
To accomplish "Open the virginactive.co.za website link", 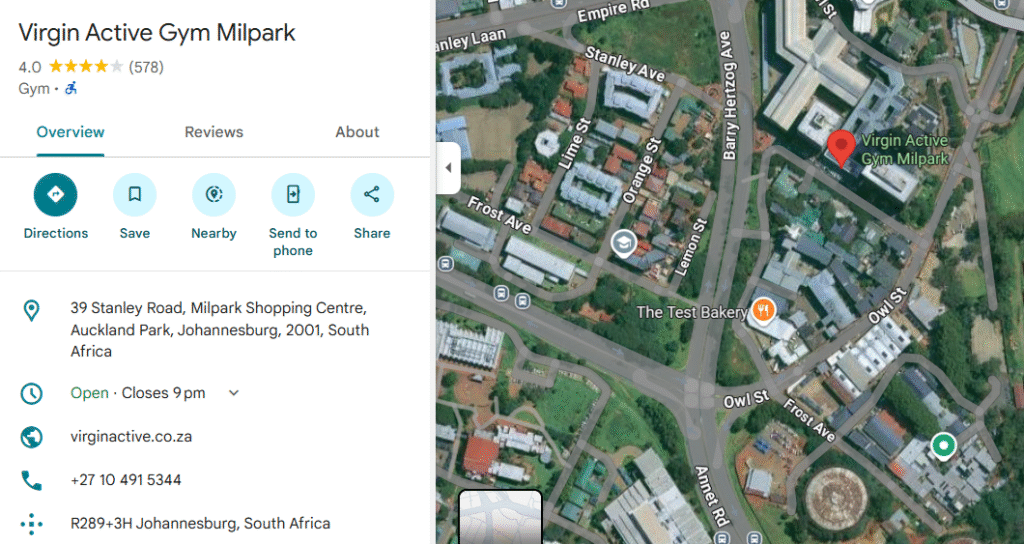I will pyautogui.click(x=131, y=436).
